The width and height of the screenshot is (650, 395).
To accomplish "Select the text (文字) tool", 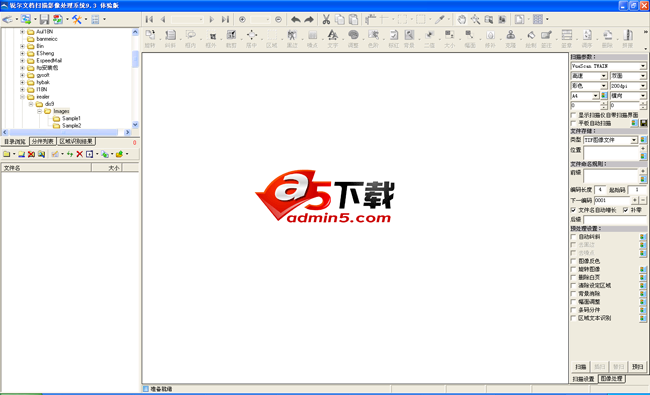I will click(332, 36).
